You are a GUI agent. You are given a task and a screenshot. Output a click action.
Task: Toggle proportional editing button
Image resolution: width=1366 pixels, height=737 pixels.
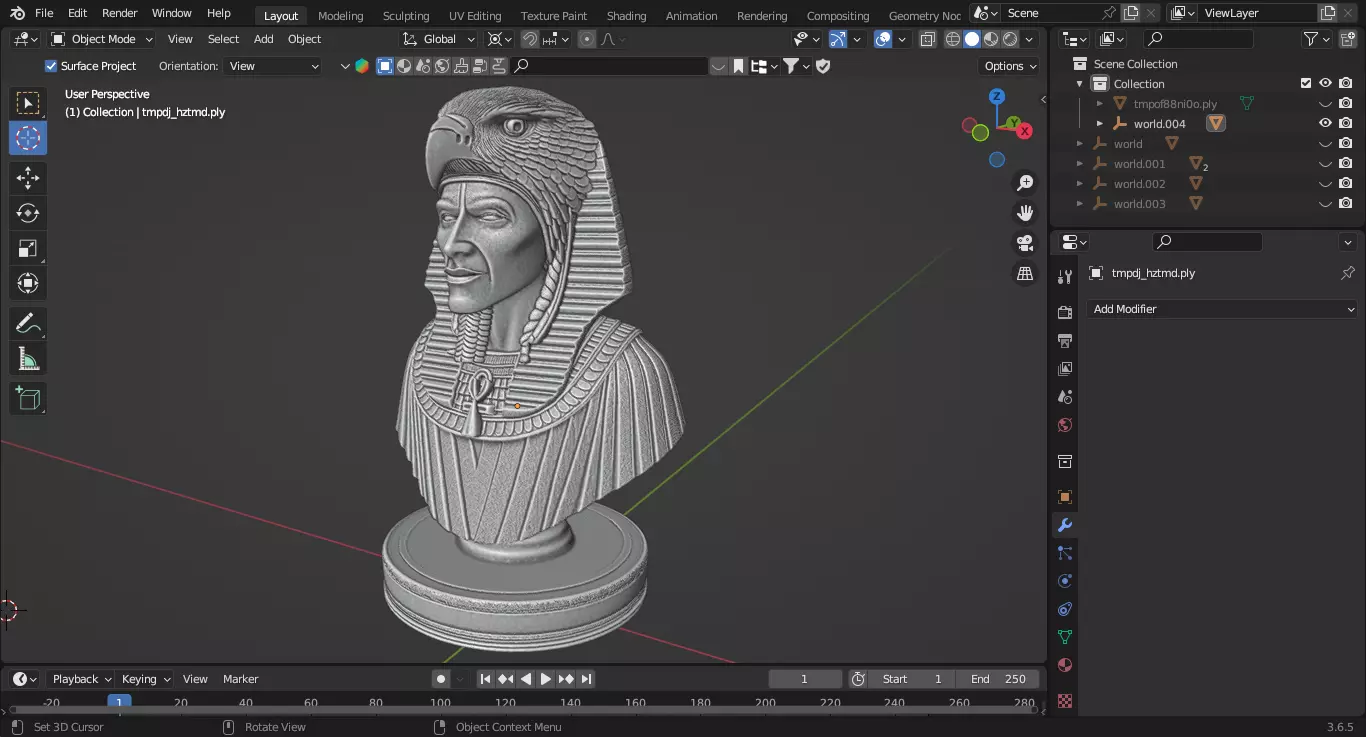[x=587, y=39]
